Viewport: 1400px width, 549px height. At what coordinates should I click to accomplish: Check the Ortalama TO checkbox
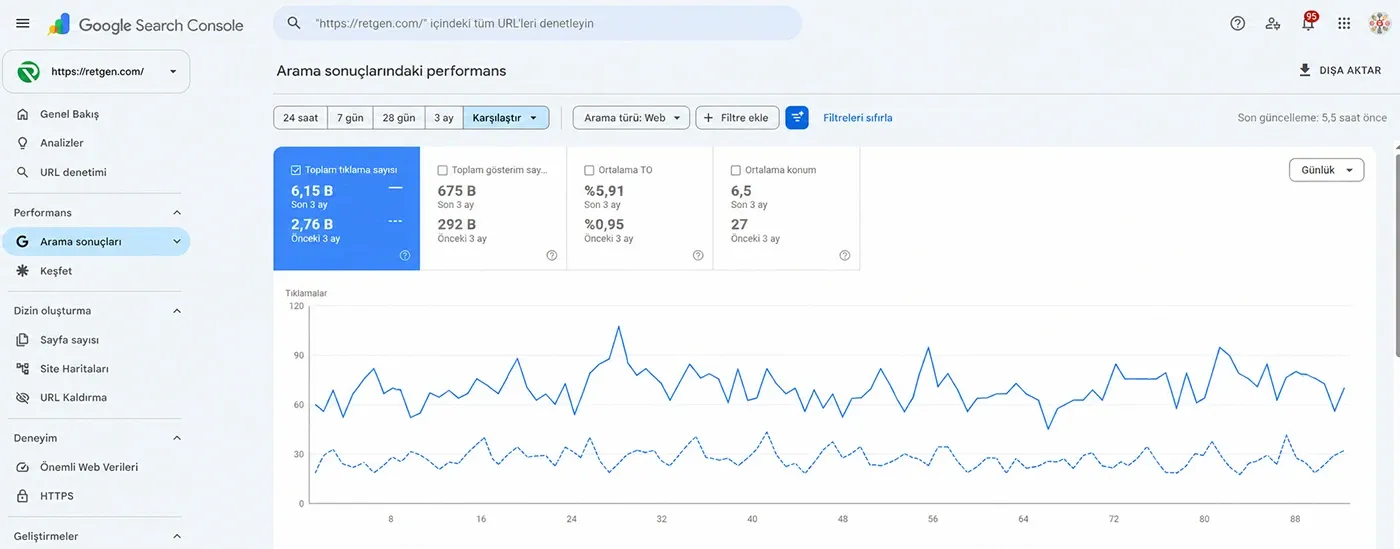[x=589, y=170]
